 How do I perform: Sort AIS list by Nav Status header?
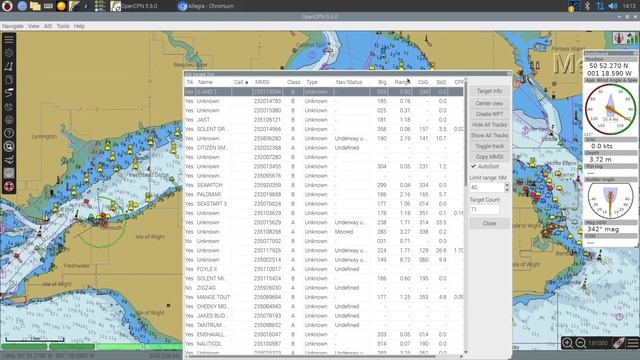coord(349,82)
